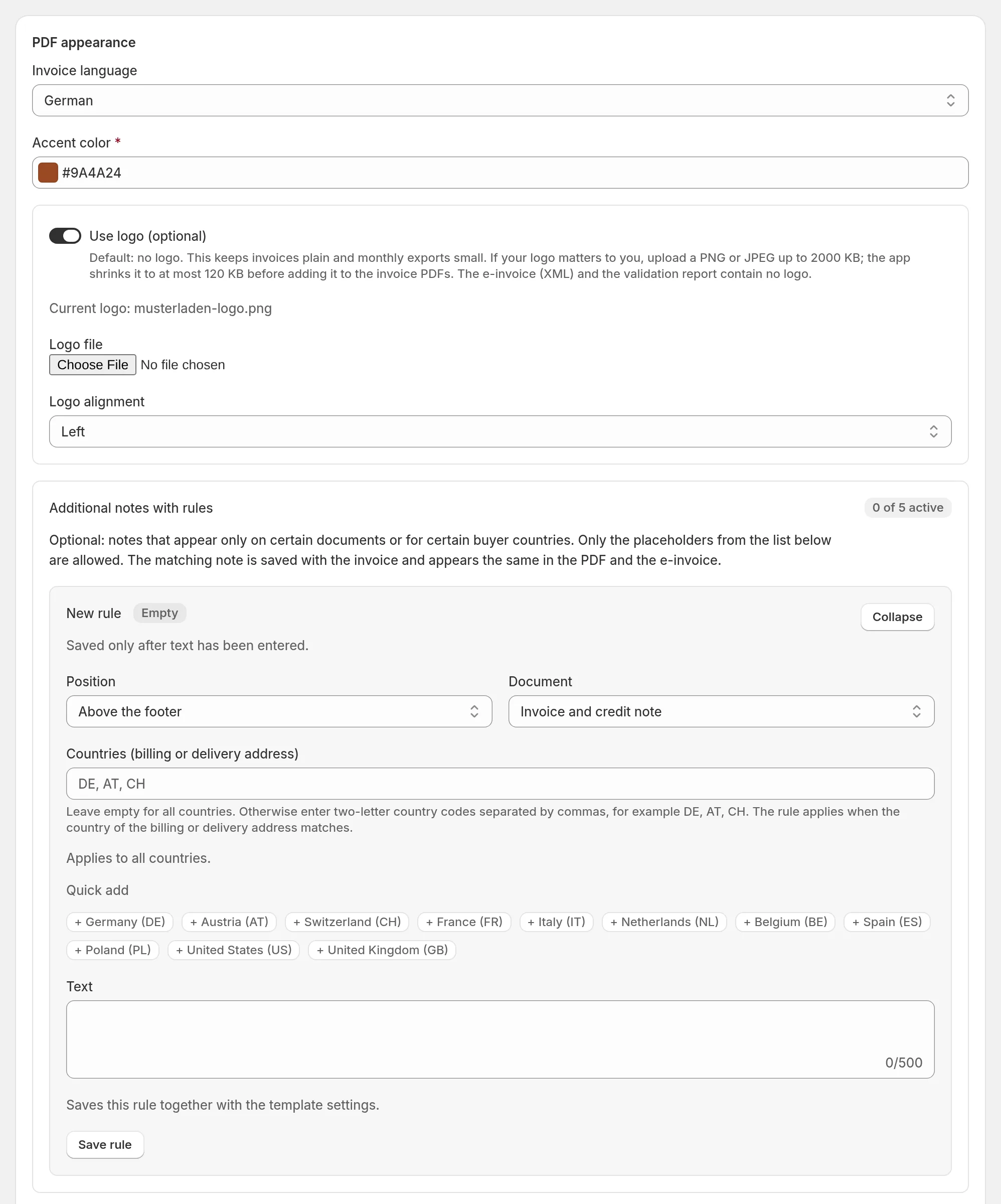Open the Invoice language dropdown

(x=500, y=100)
